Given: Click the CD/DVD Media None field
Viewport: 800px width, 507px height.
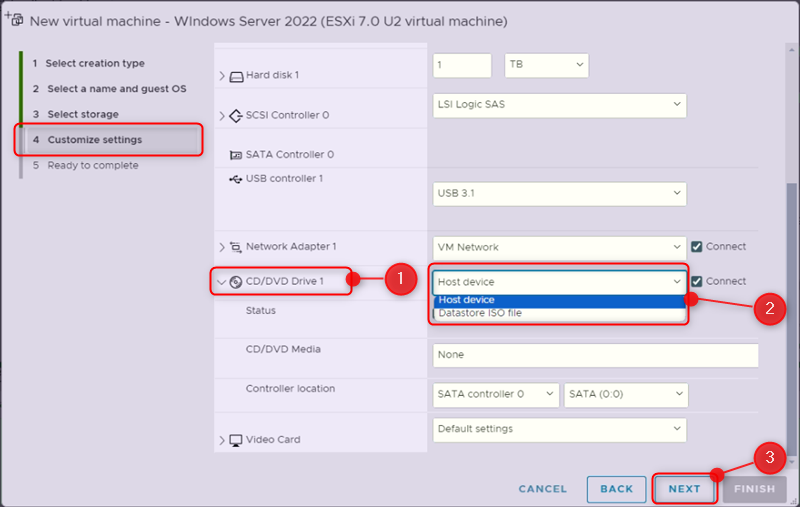Looking at the screenshot, I should pyautogui.click(x=595, y=355).
